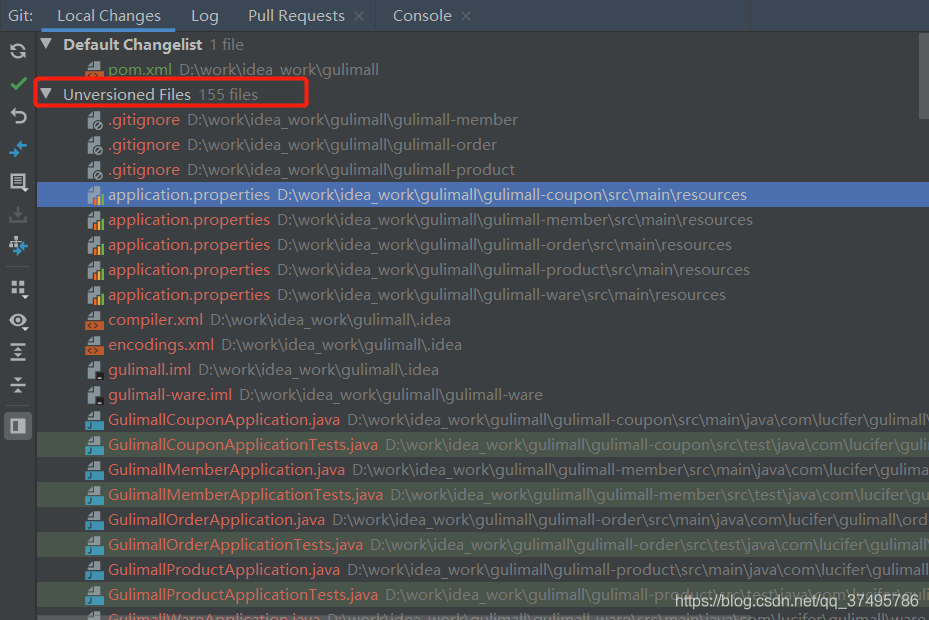Expand all nodes via the expand-all icon

[x=17, y=353]
